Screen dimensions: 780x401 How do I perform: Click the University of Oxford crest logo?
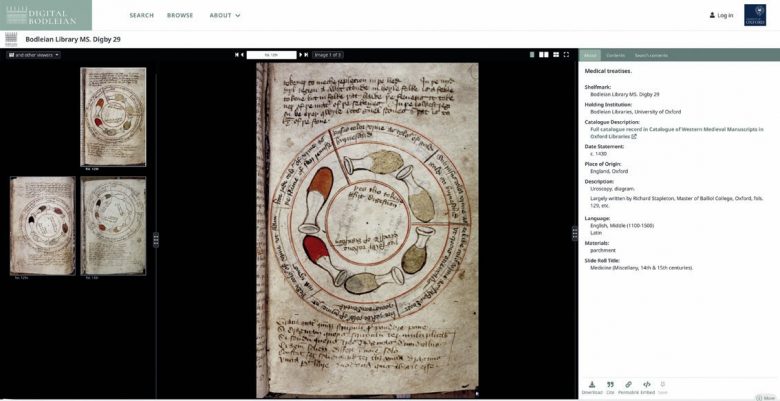tap(754, 15)
